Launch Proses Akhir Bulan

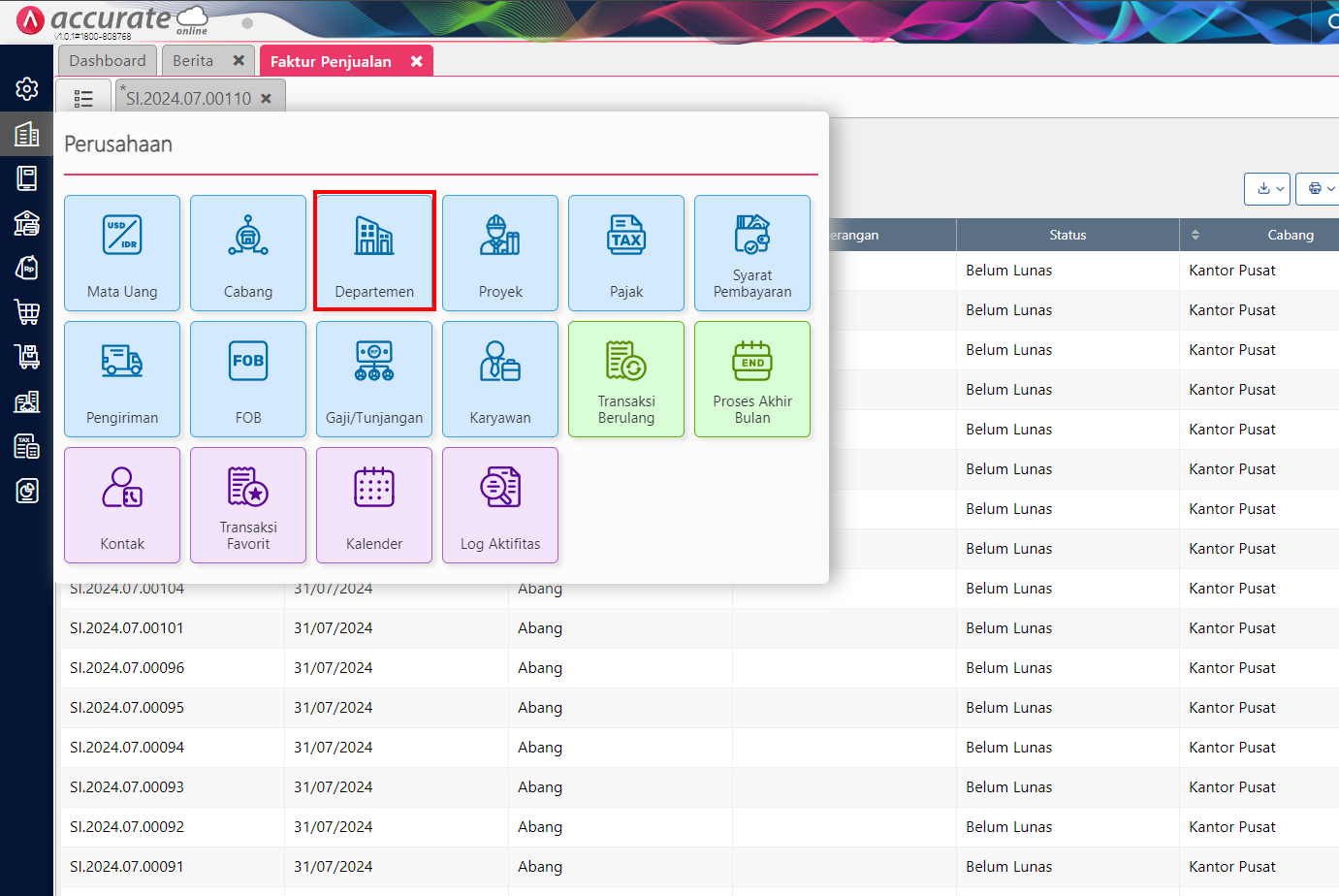[x=752, y=378]
